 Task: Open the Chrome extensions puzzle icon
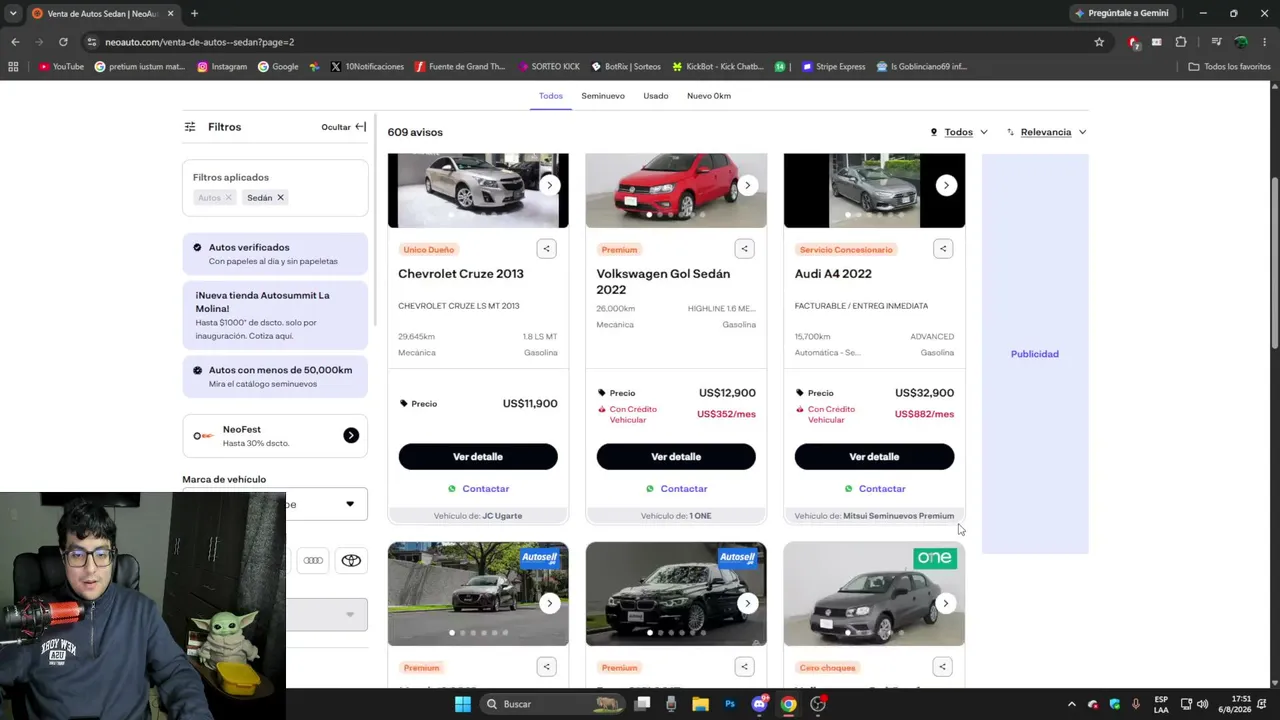click(1181, 42)
